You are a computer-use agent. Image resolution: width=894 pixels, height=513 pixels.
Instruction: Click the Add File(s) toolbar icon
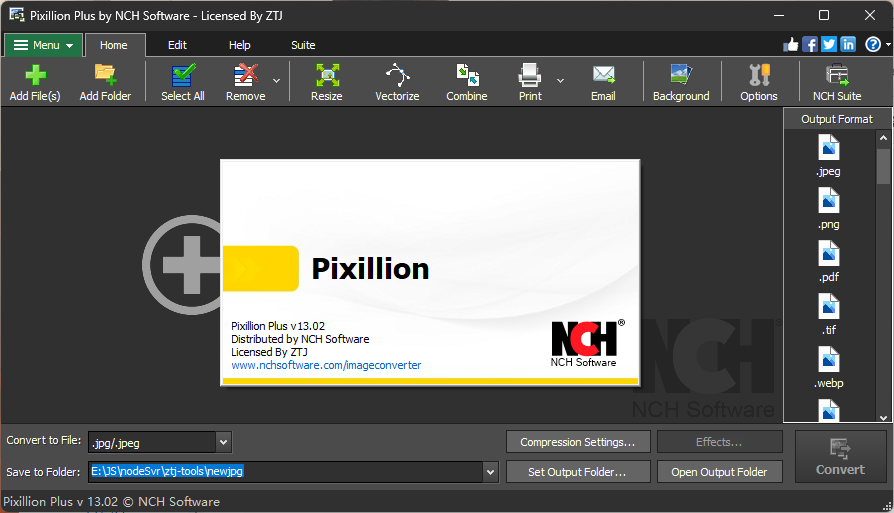[35, 75]
